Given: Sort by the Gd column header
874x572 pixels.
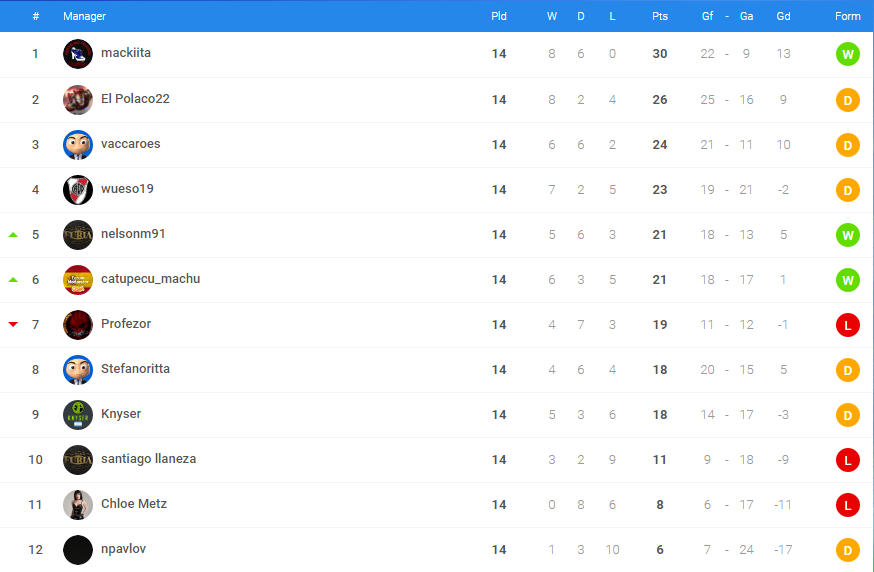Looking at the screenshot, I should pos(783,16).
